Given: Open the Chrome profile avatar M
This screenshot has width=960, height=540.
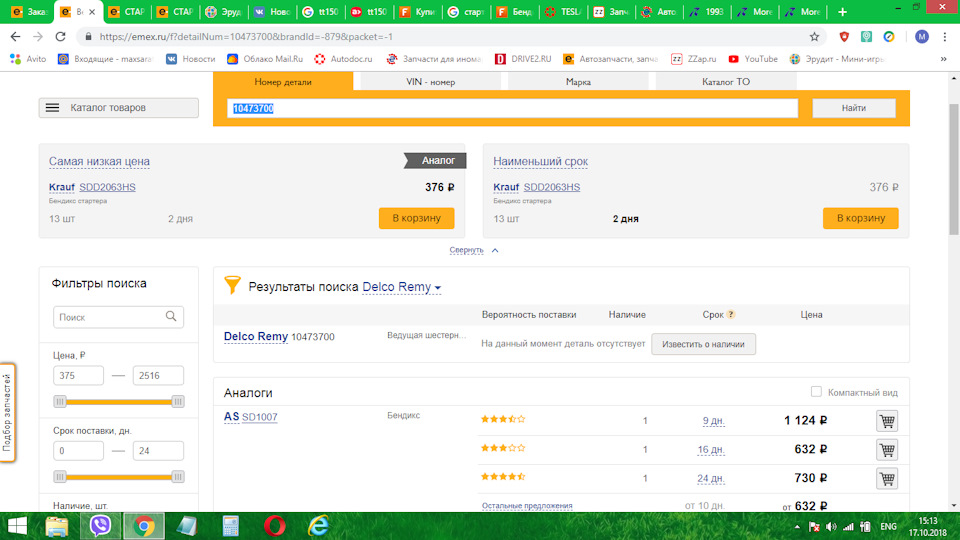Looking at the screenshot, I should tap(921, 37).
